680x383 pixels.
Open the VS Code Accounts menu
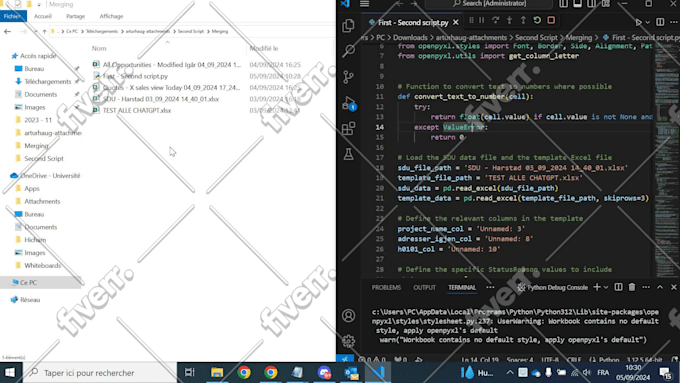[x=348, y=315]
